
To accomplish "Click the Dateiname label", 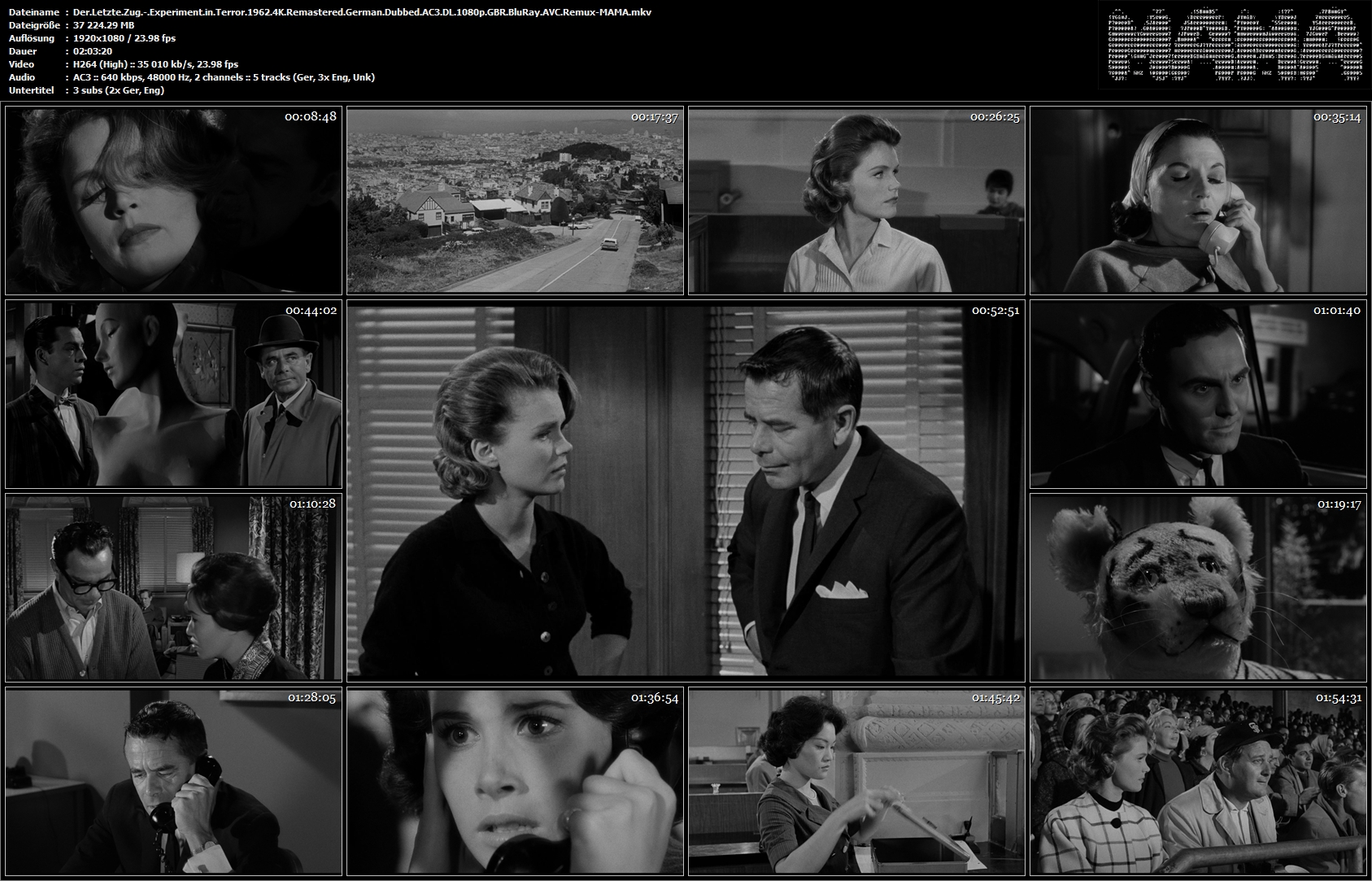I will click(x=33, y=12).
